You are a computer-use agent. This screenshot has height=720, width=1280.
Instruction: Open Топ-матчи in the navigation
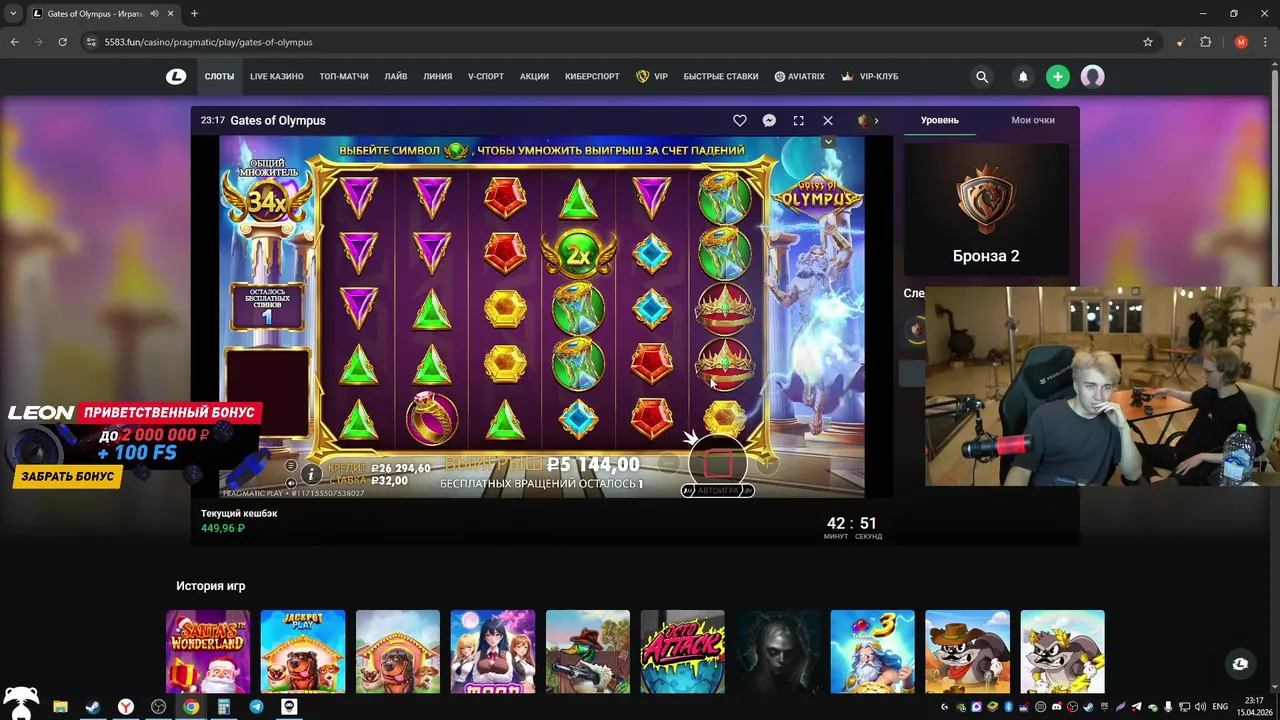click(x=344, y=76)
